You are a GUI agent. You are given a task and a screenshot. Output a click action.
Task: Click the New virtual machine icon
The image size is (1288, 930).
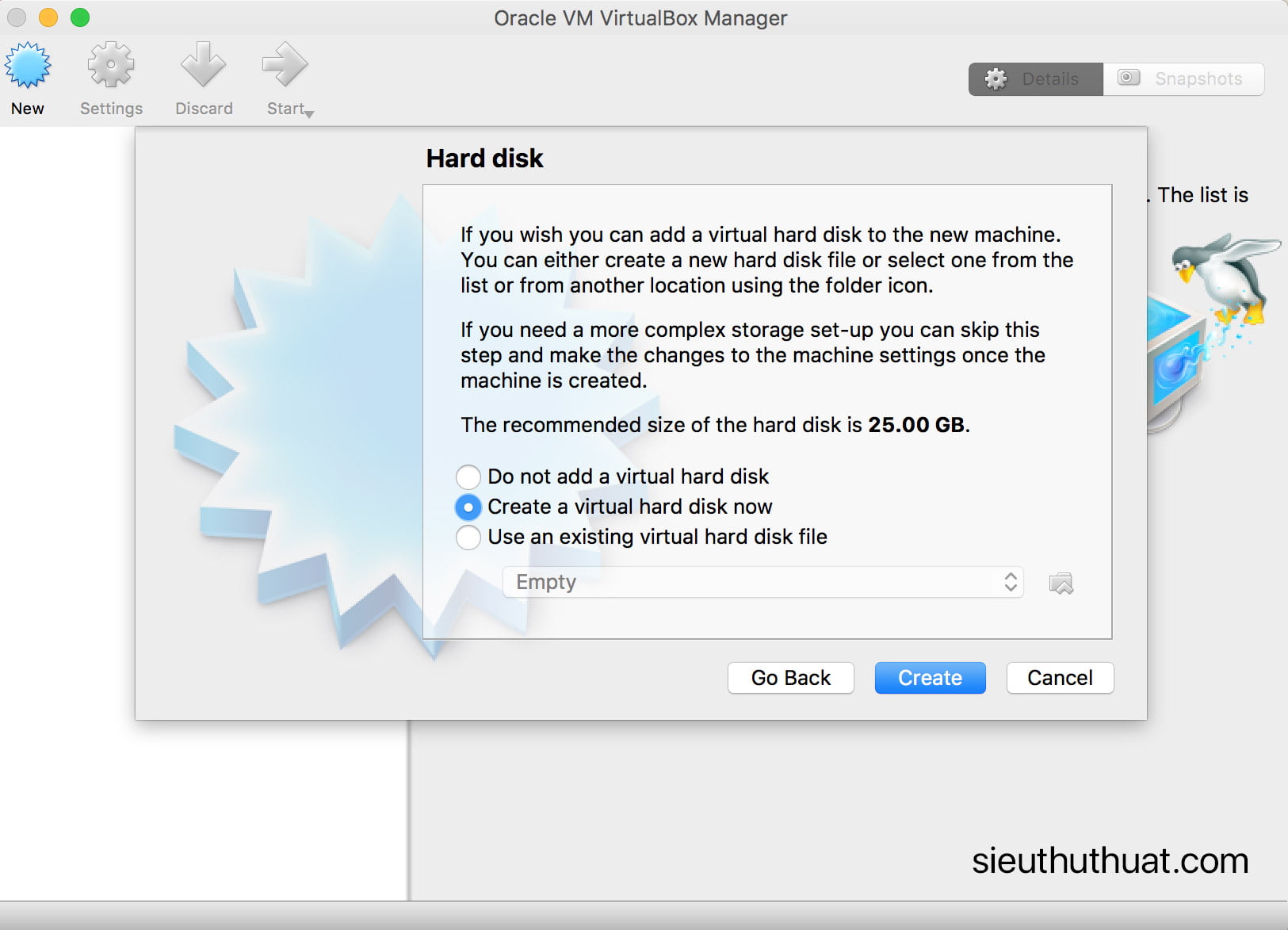(x=28, y=66)
